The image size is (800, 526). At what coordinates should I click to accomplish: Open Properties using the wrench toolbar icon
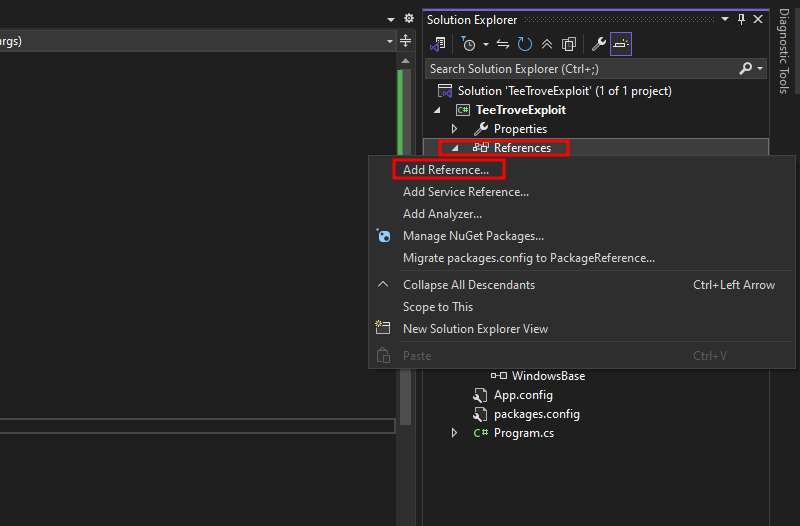598,44
